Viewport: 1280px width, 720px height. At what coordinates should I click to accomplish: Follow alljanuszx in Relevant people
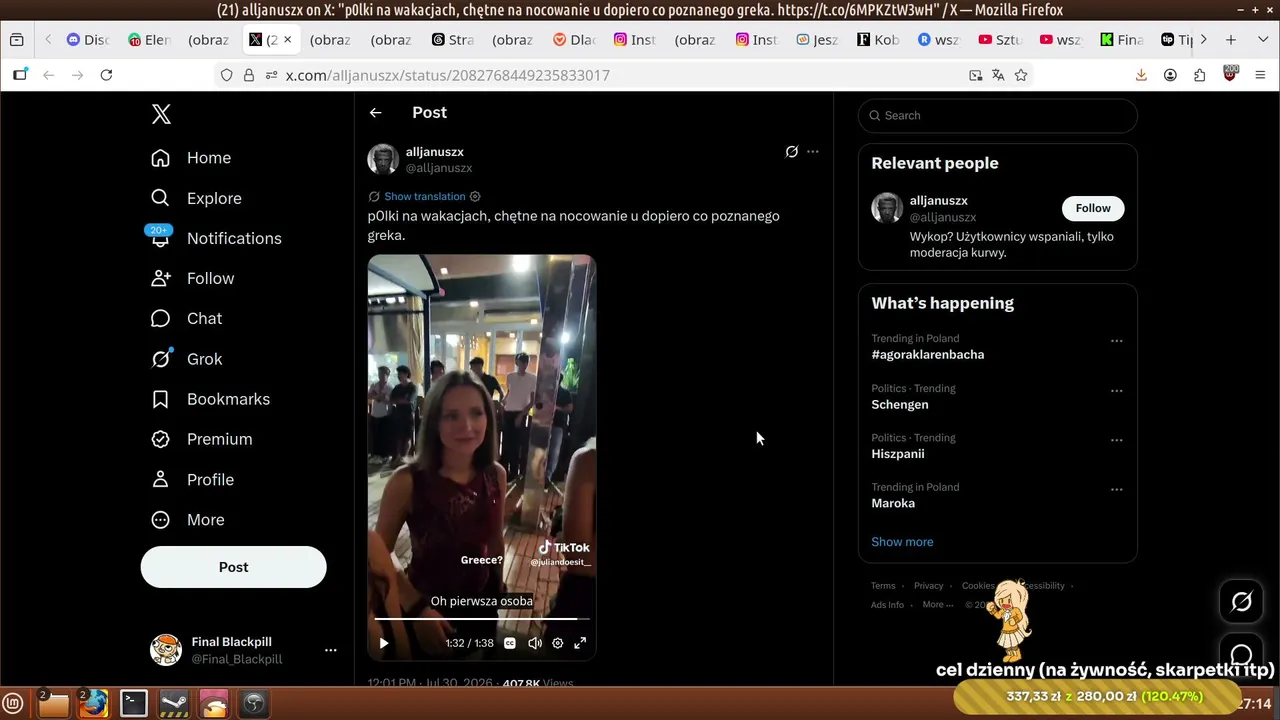(1093, 208)
